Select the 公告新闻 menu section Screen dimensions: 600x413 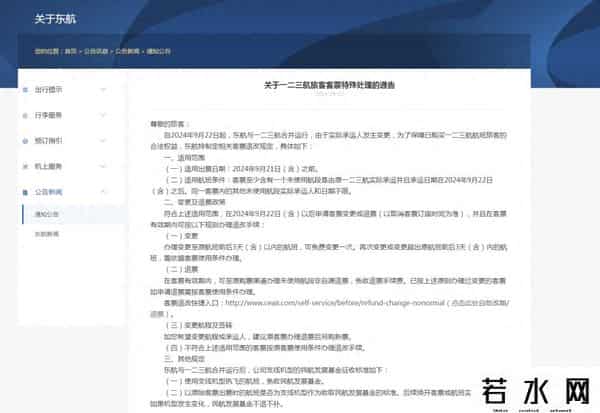coord(48,192)
